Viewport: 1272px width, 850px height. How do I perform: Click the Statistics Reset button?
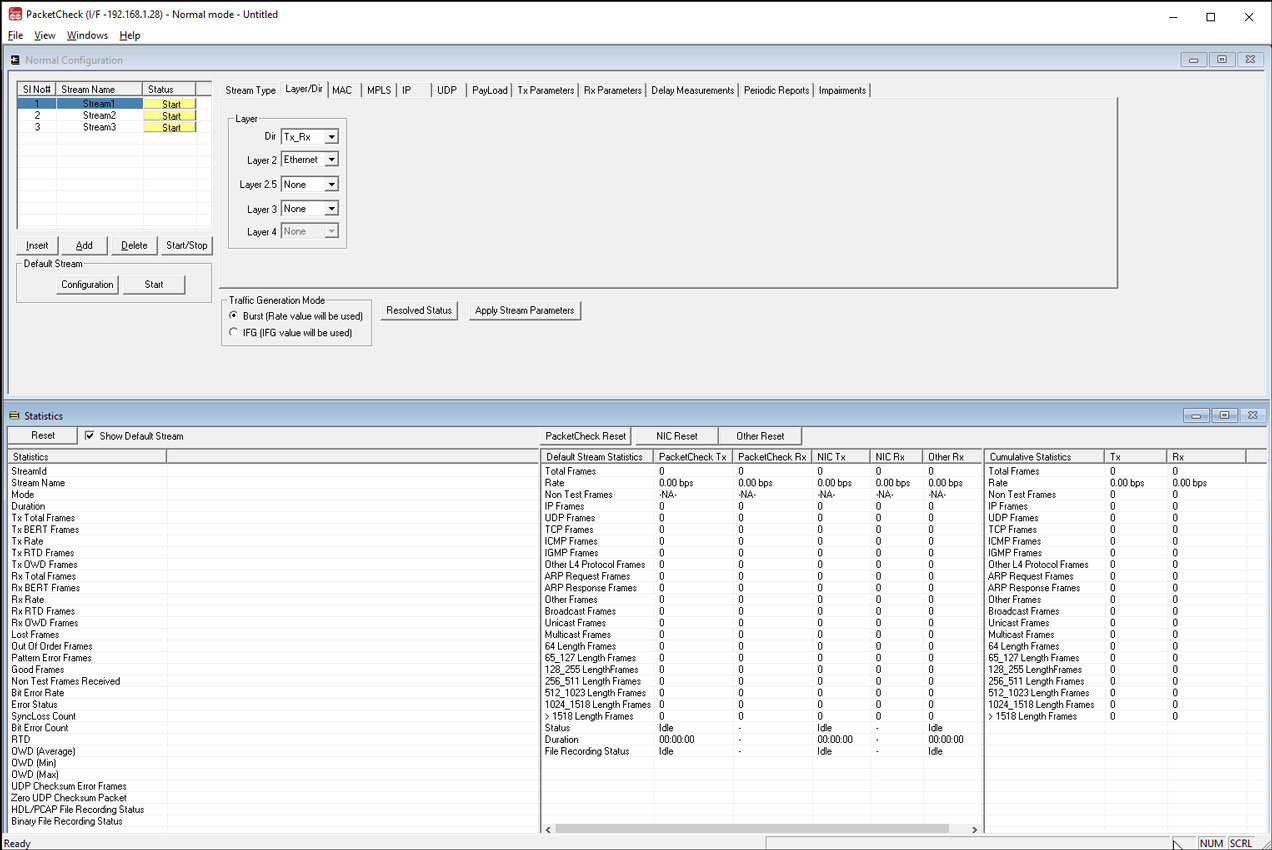point(43,436)
